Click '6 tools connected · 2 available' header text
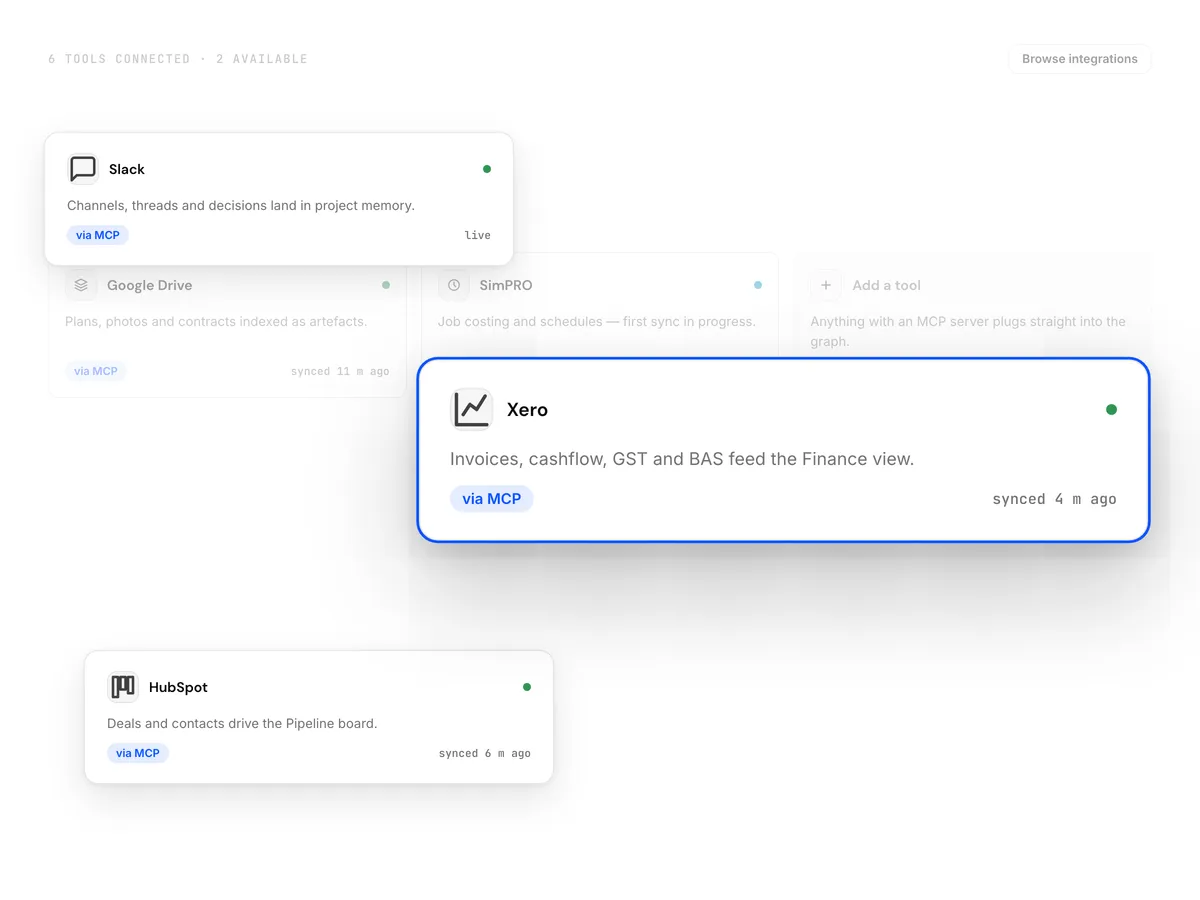Screen dimensions: 1200x900 178,59
